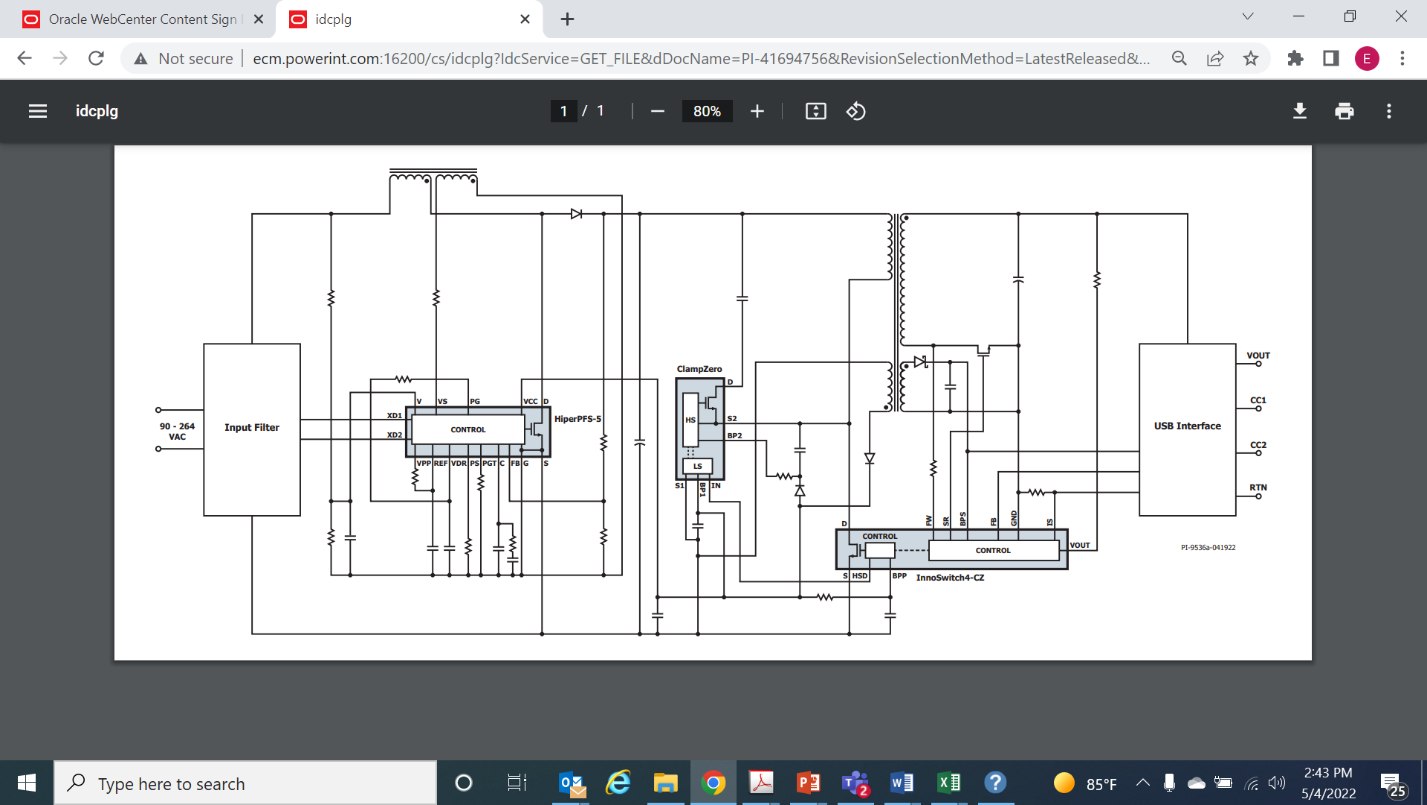Click the page number input box
Screen dimensions: 1427x805
point(564,111)
